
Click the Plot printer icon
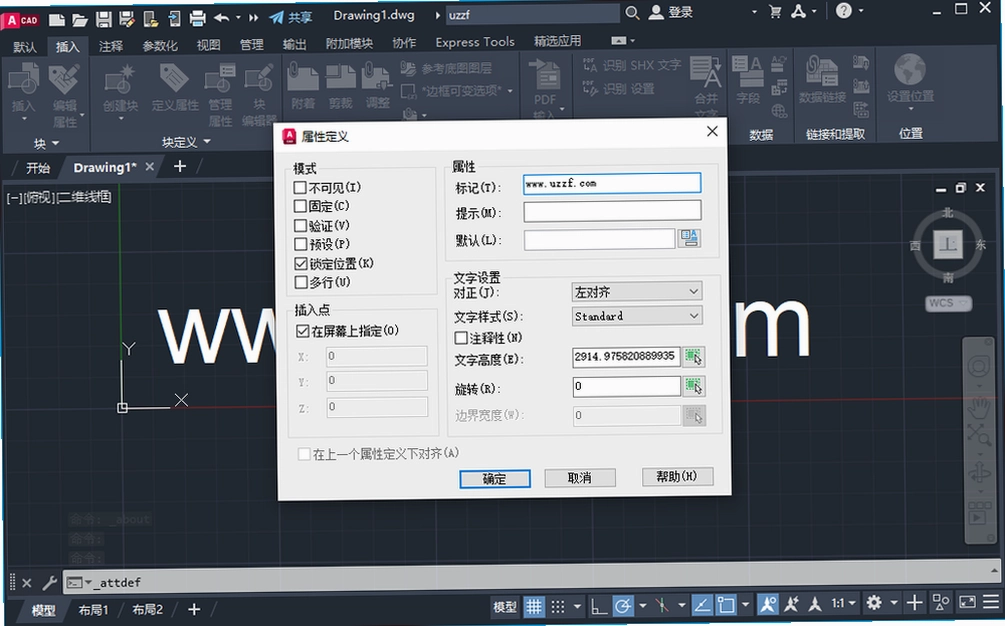(197, 18)
